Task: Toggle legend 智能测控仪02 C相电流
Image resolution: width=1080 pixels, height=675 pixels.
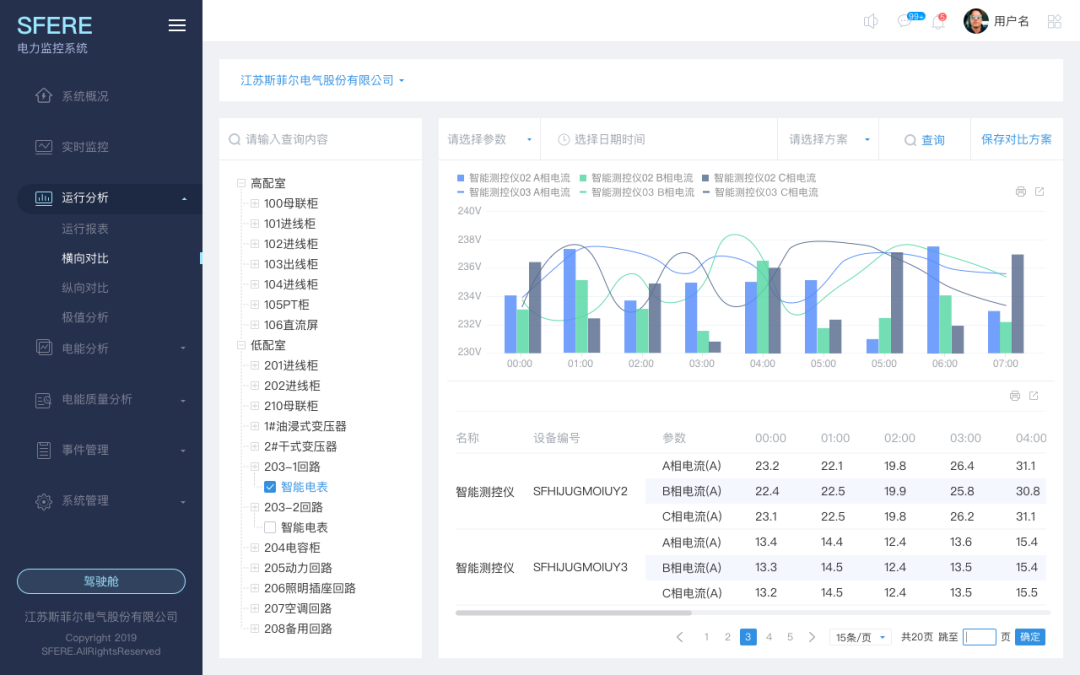Action: [x=759, y=178]
